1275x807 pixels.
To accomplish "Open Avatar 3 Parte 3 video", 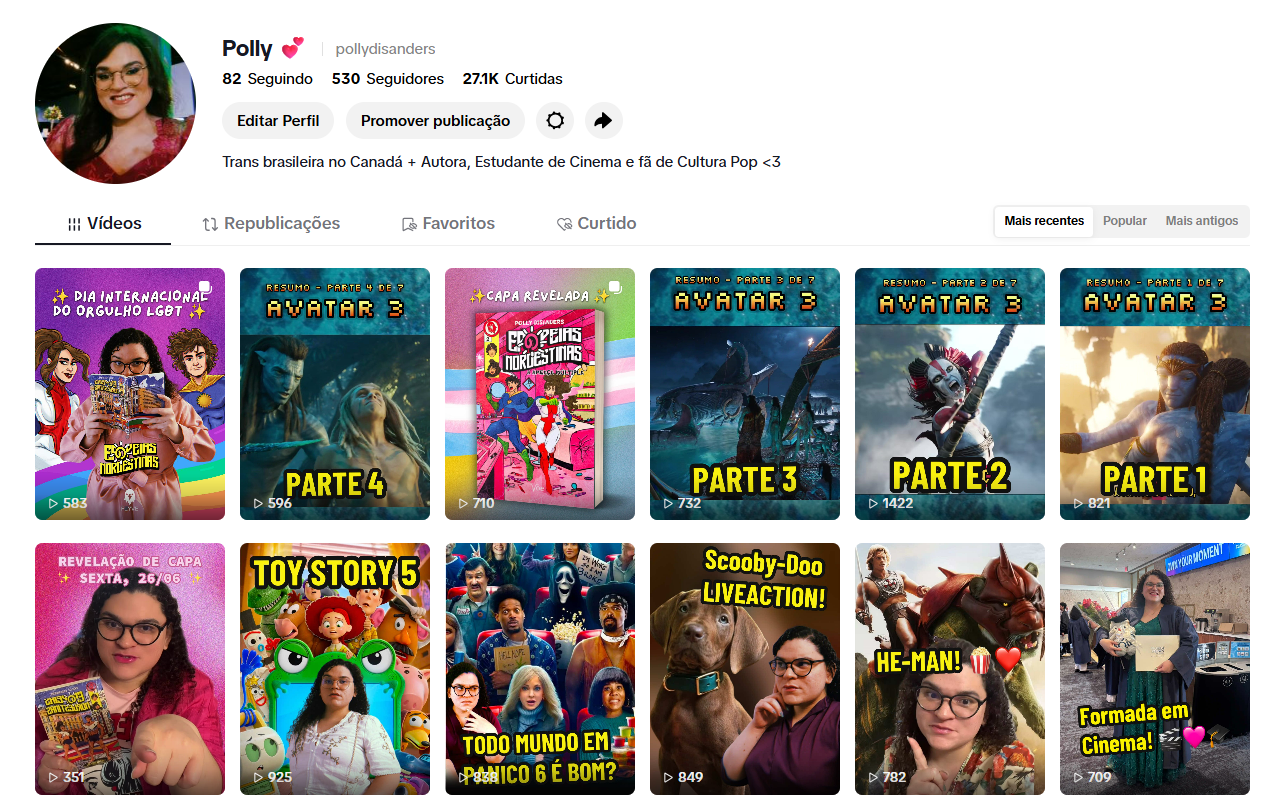I will click(745, 394).
